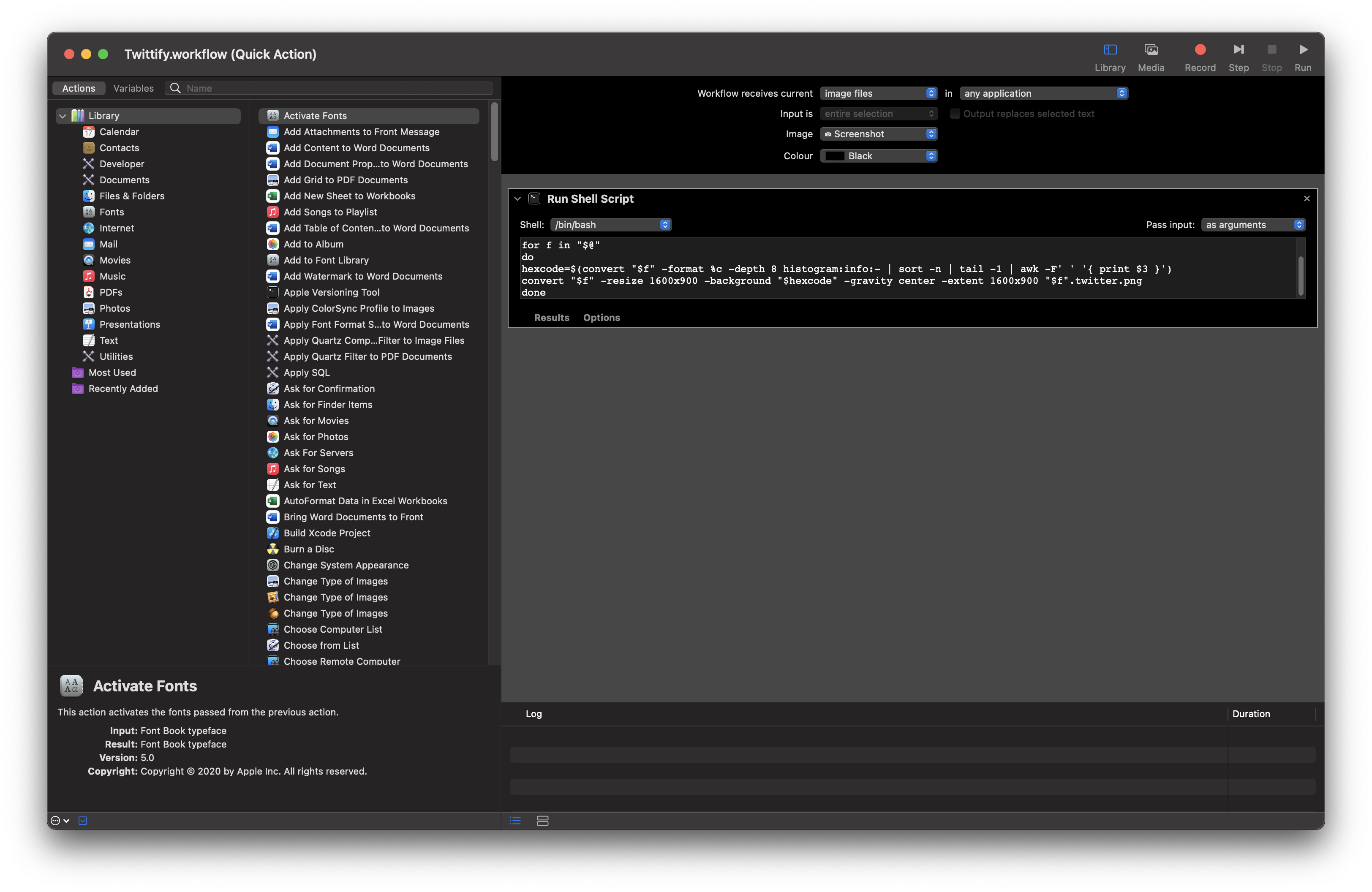This screenshot has width=1372, height=892.
Task: Open the Shell /bin/bash dropdown
Action: pos(610,225)
